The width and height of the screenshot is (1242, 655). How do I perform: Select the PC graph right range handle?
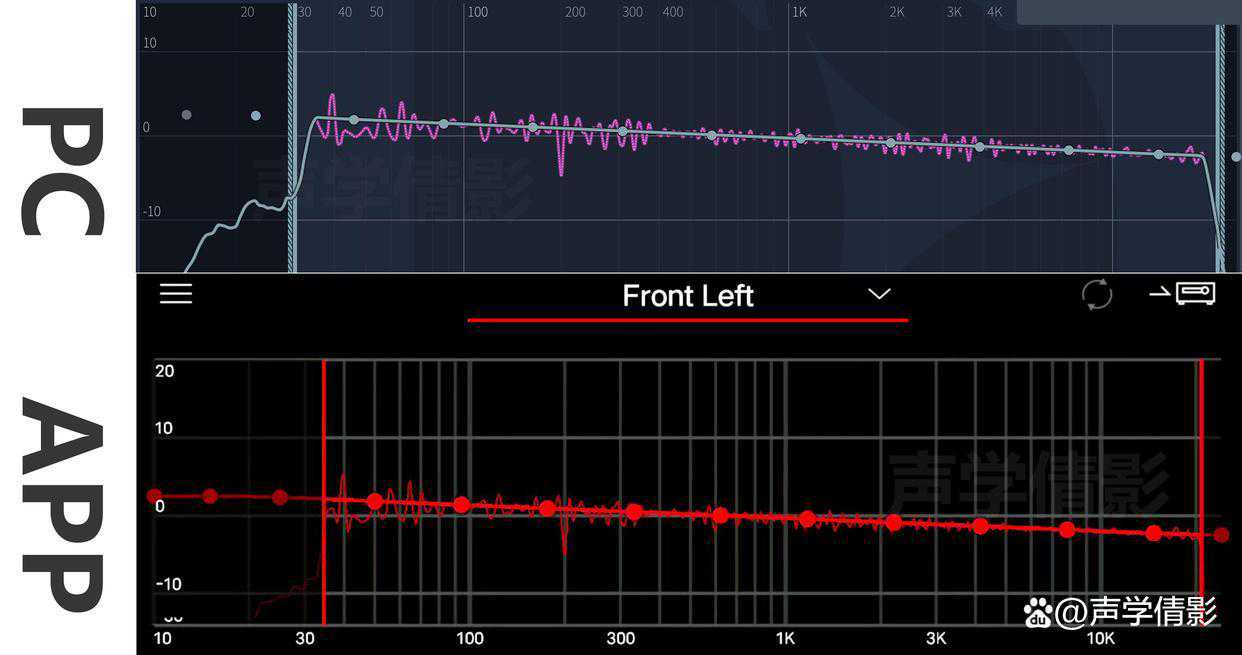tap(1220, 136)
